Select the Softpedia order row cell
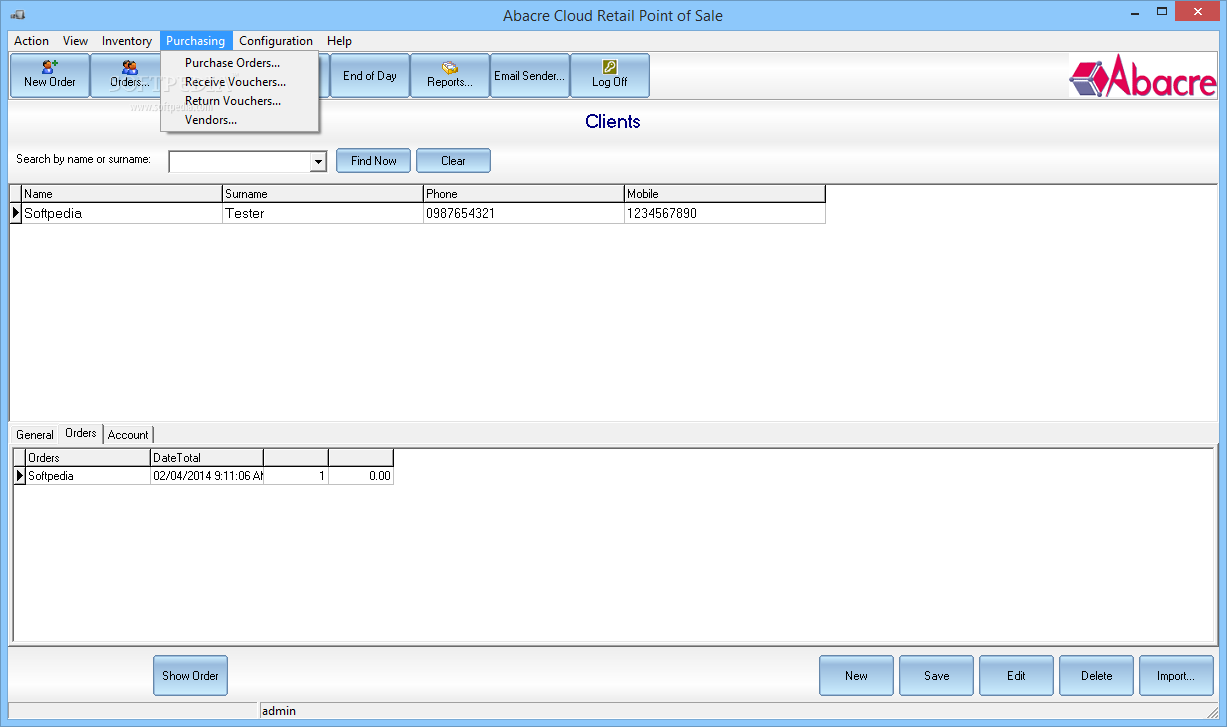Viewport: 1227px width, 727px height. pyautogui.click(x=88, y=476)
